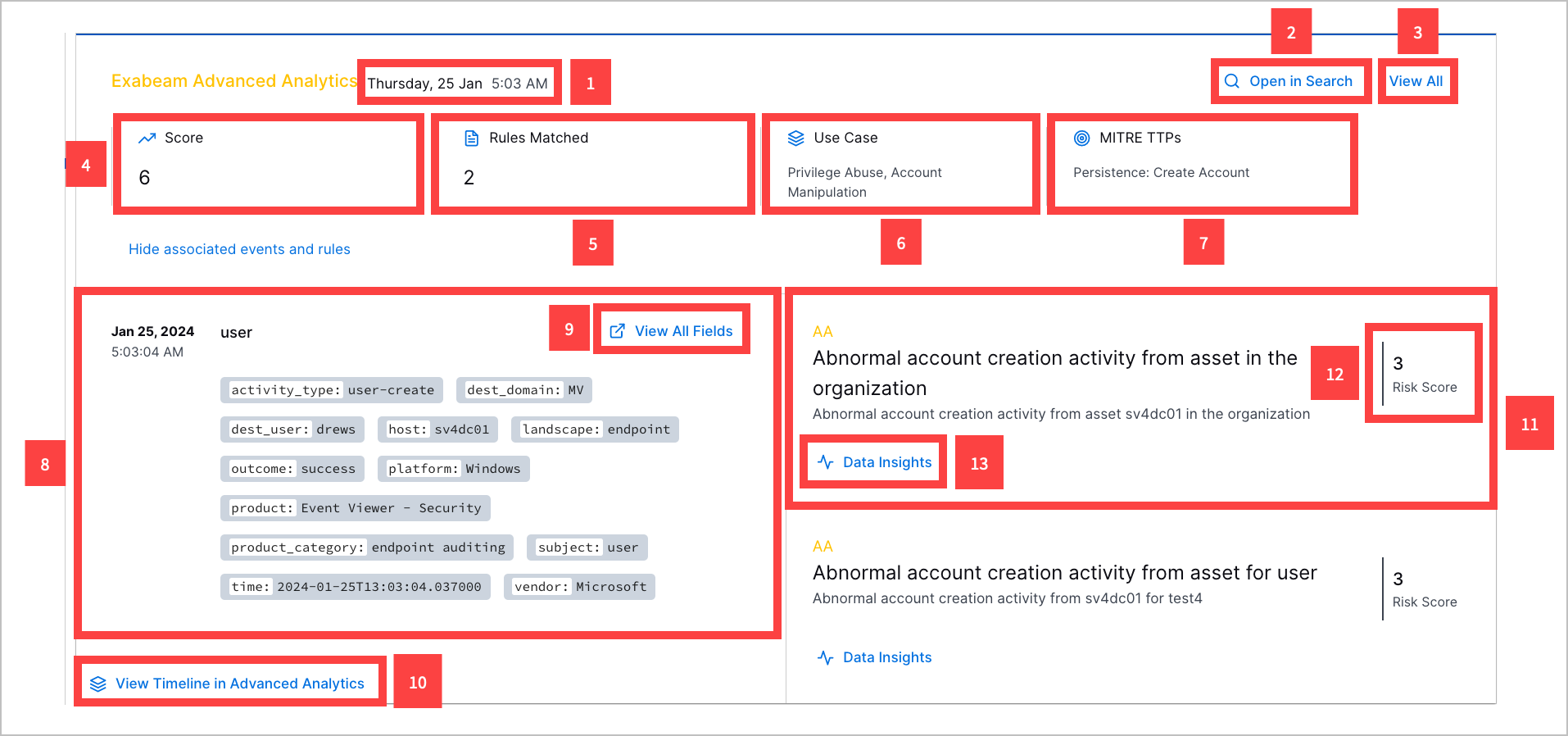Screen dimensions: 1568x736
Task: Click the AA label above asset-for-user rule
Action: tap(823, 547)
